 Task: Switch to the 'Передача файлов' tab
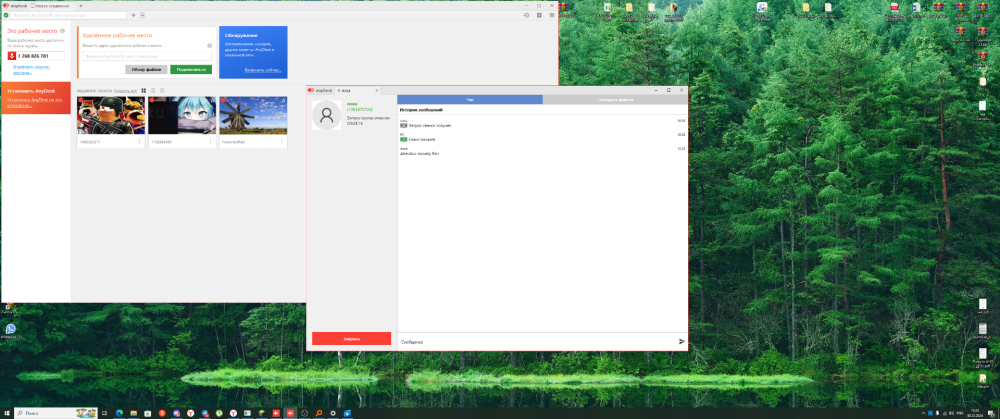[615, 99]
